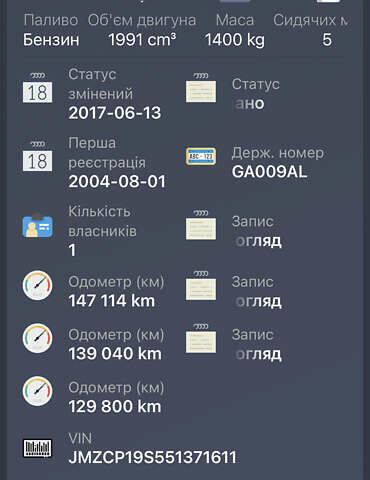Click the license plate icon
Viewport: 370px width, 480px height.
click(201, 156)
